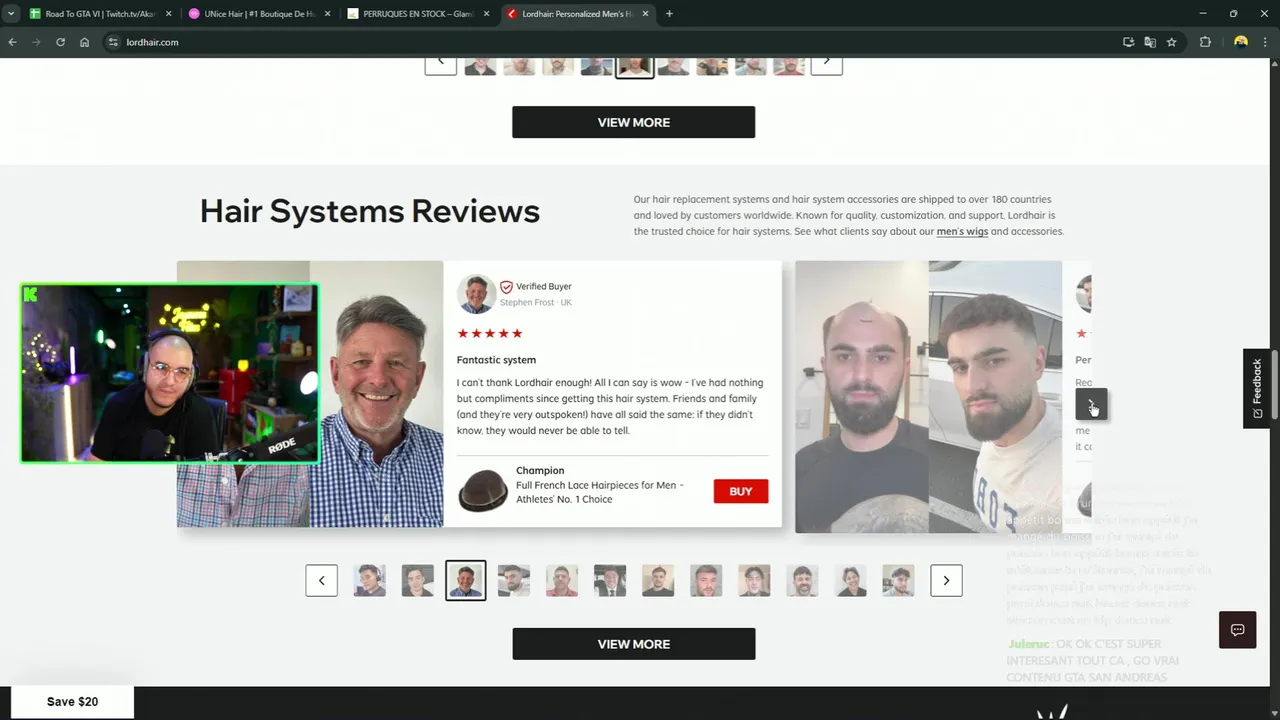The height and width of the screenshot is (720, 1280).
Task: View site information icon beside lordhair.com
Action: (113, 42)
